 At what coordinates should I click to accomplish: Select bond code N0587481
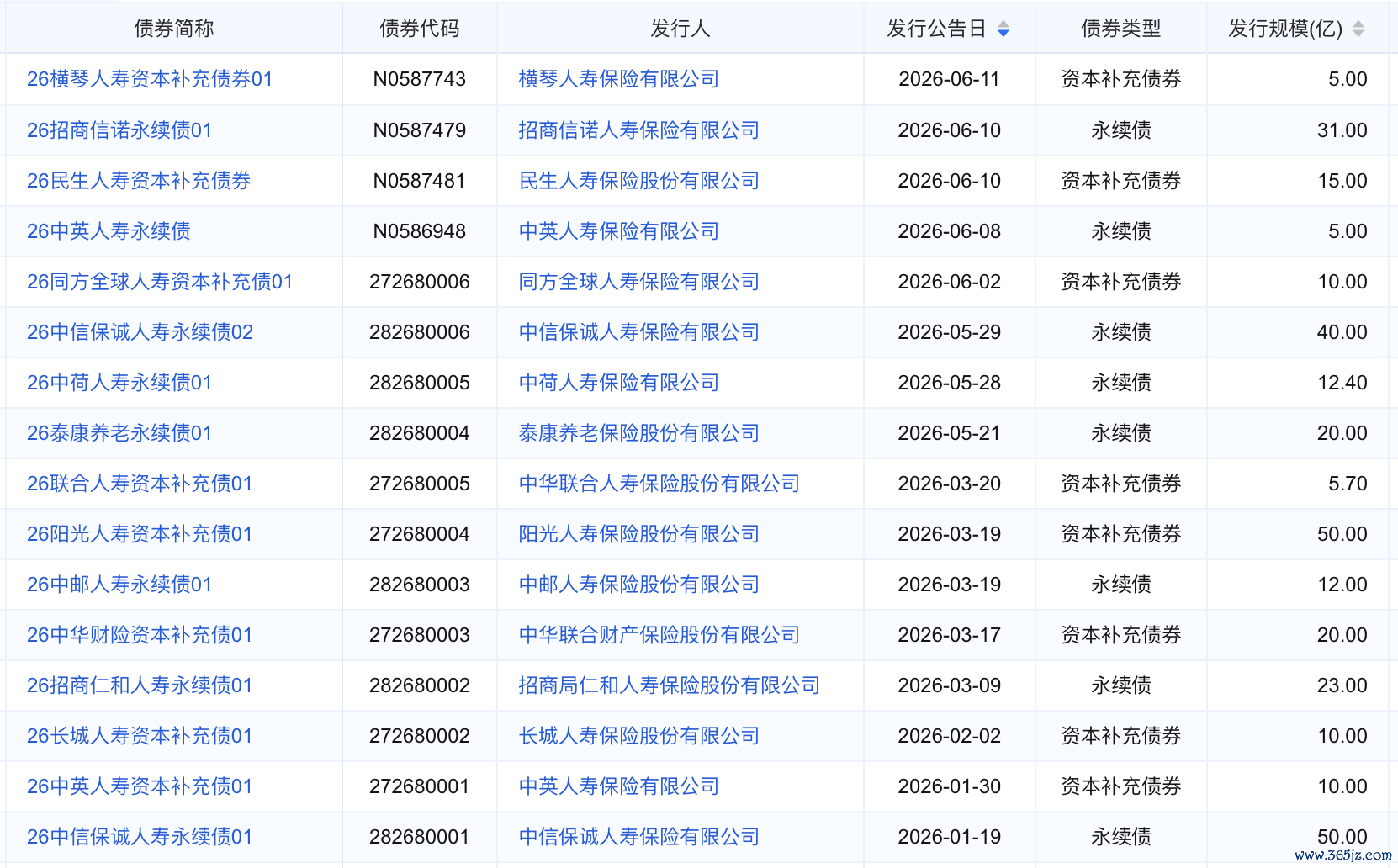[x=420, y=181]
